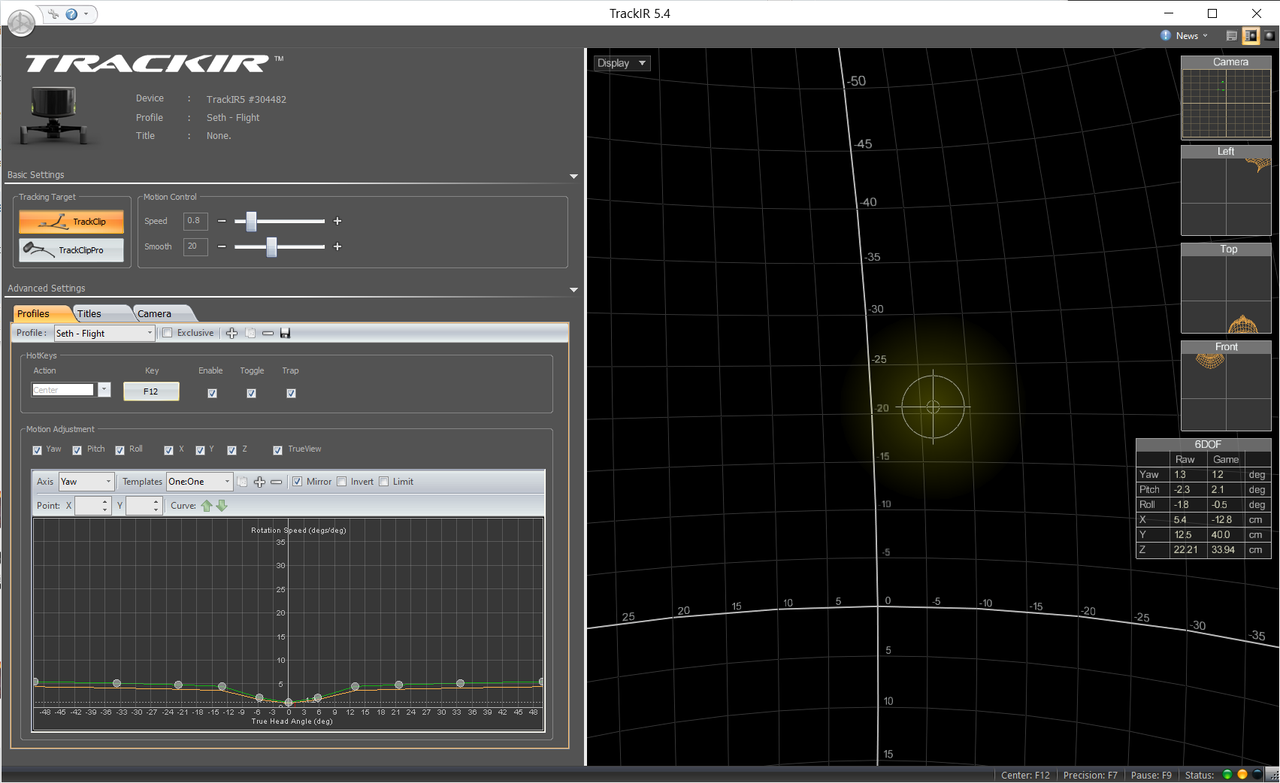1280x783 pixels.
Task: Click the tools icon in quick access toolbar
Action: pos(53,14)
